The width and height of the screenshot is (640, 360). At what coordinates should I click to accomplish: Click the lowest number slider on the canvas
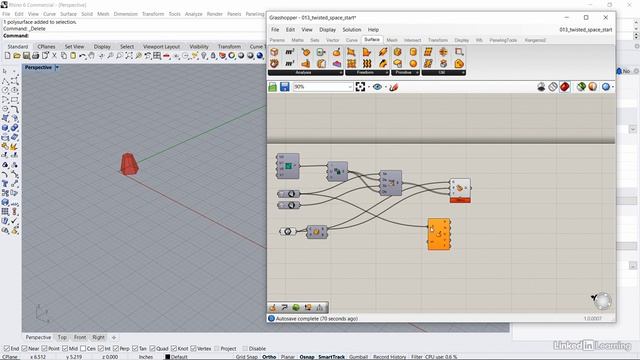coord(288,231)
